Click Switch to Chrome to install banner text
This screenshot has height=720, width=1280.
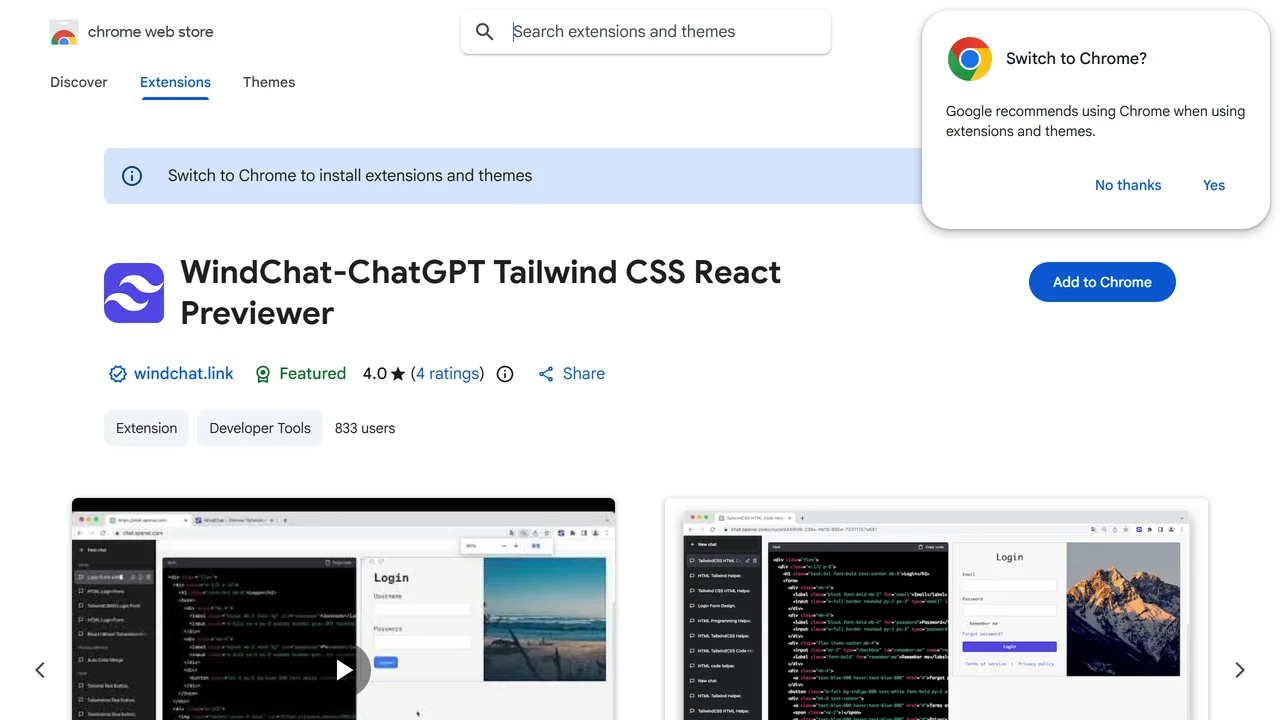click(x=350, y=176)
